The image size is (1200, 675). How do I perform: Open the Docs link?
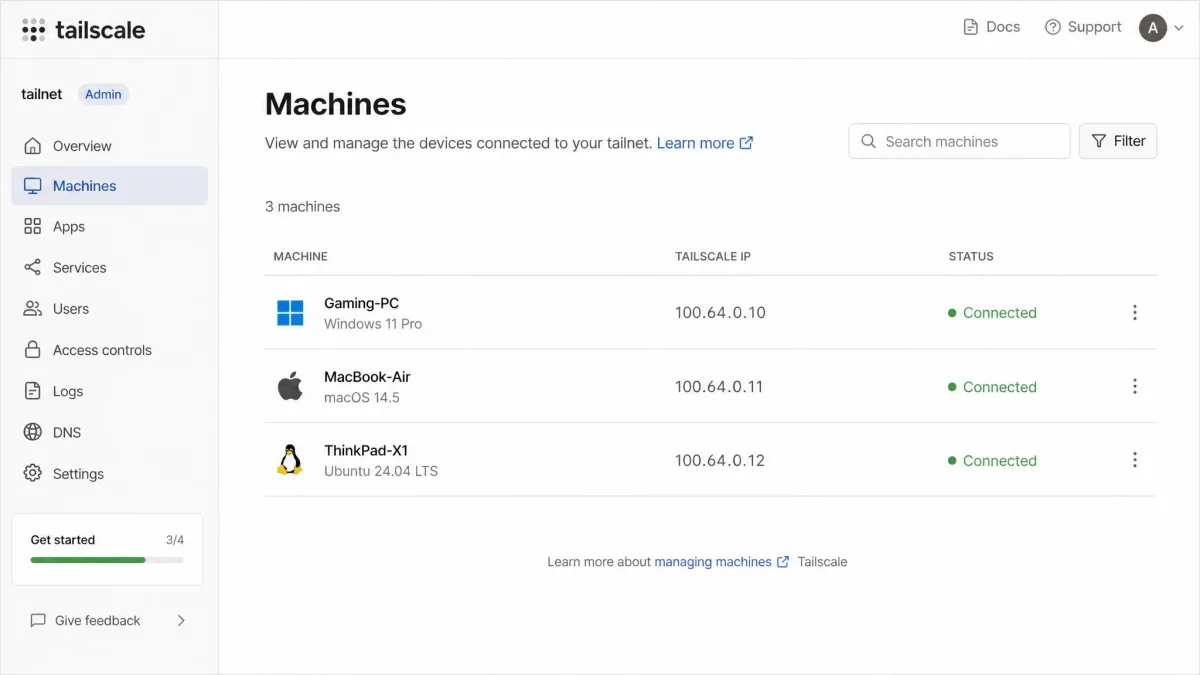992,27
